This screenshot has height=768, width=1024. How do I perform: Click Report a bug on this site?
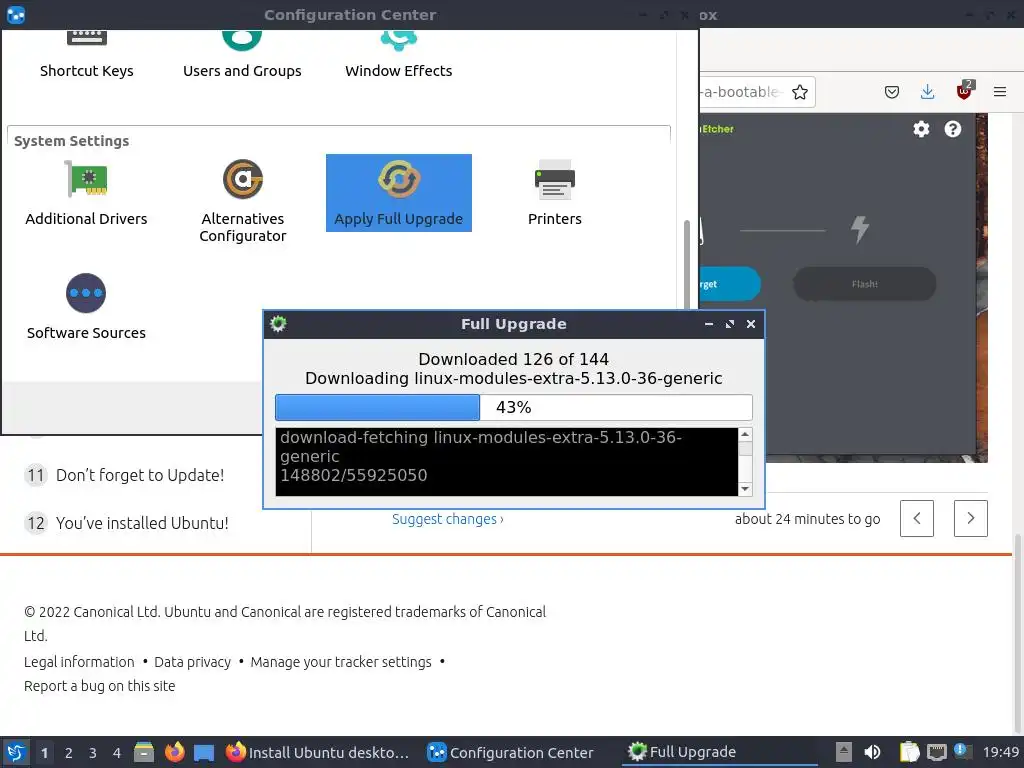click(x=99, y=686)
